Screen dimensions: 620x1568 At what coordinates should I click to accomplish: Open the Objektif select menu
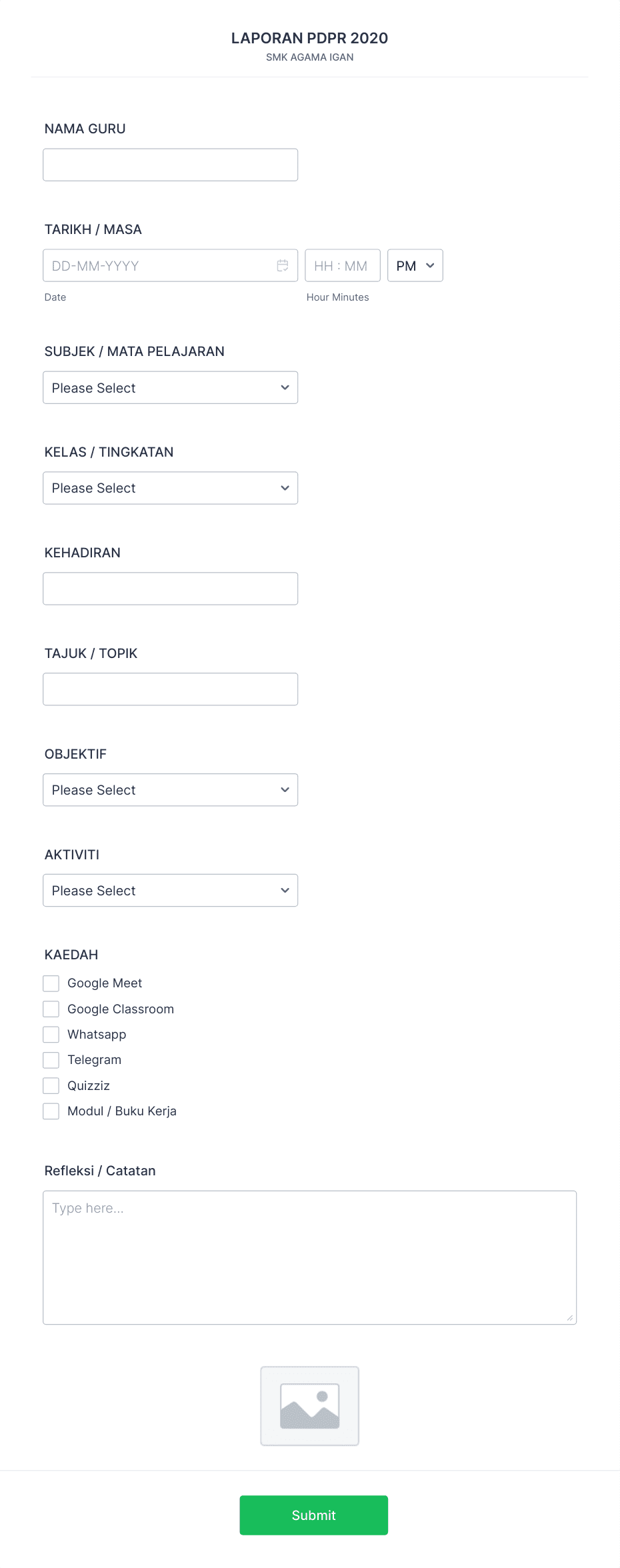tap(170, 789)
